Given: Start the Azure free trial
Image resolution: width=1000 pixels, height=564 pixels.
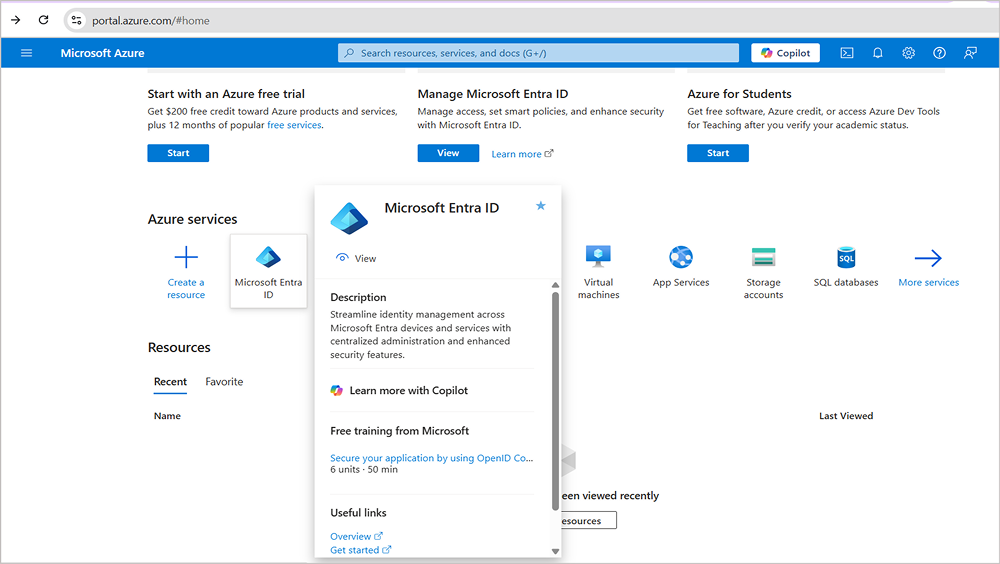Looking at the screenshot, I should coord(178,153).
